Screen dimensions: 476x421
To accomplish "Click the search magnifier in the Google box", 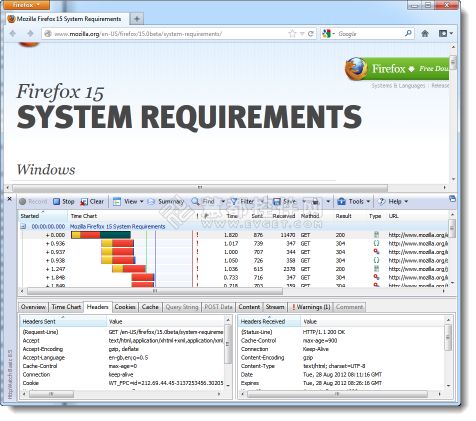I will 408,33.
